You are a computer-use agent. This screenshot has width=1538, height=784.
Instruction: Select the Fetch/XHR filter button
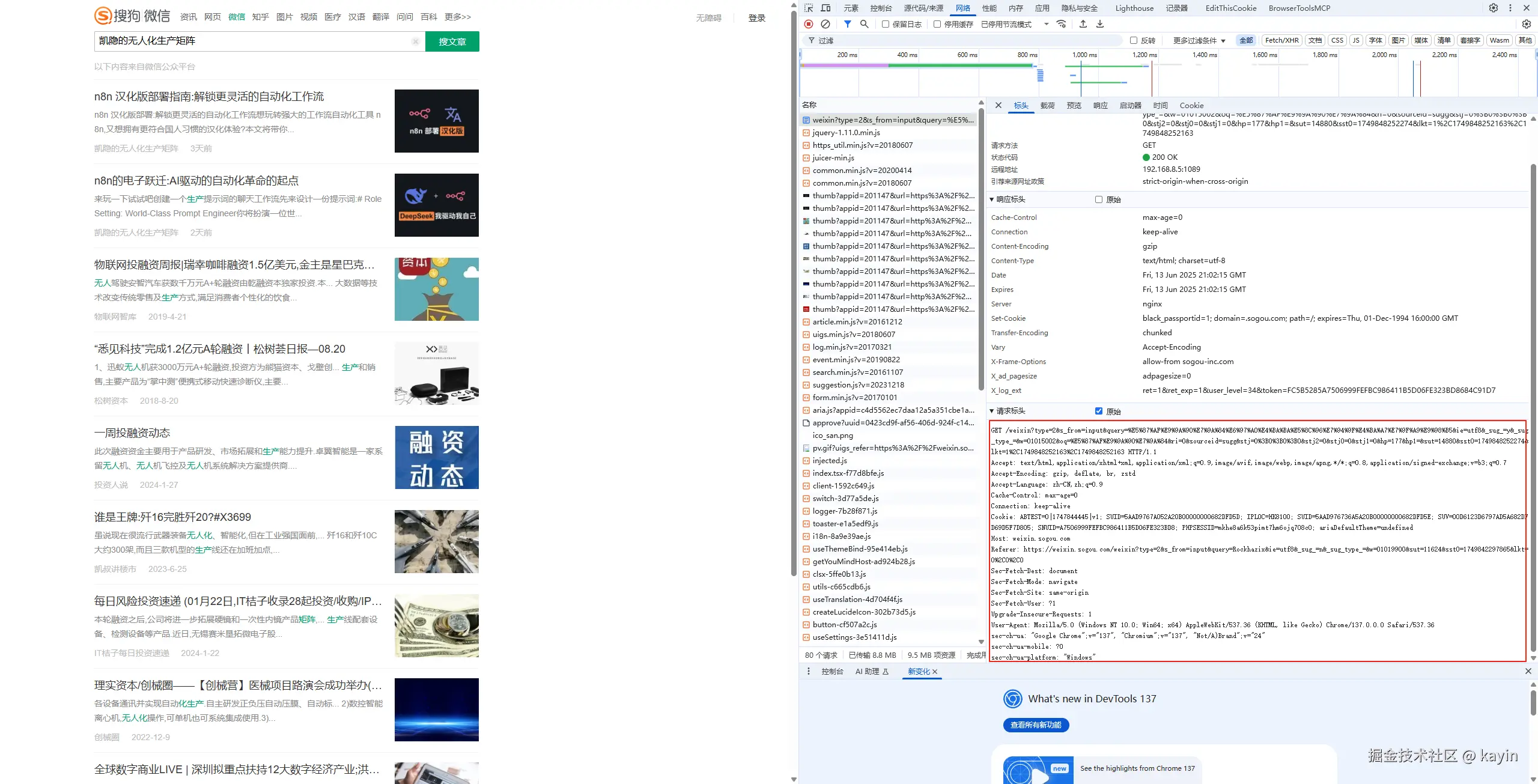pyautogui.click(x=1281, y=40)
